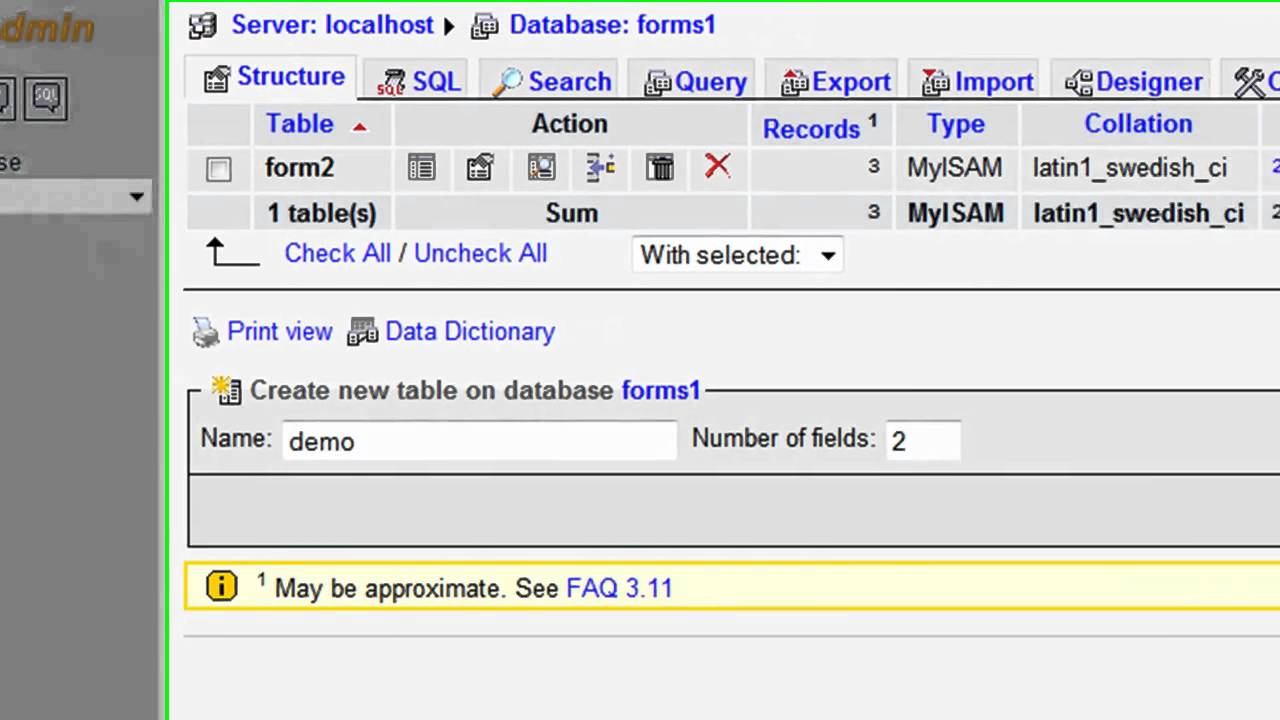Viewport: 1280px width, 720px height.
Task: Switch to the SQL tab
Action: coord(418,81)
